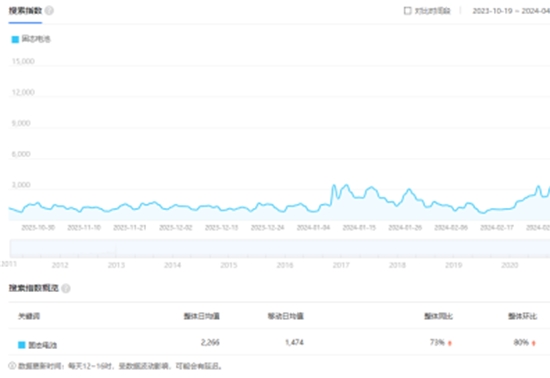Screen dimensions: 550x378
Task: Click the 整体同比 column header
Action: 438,316
